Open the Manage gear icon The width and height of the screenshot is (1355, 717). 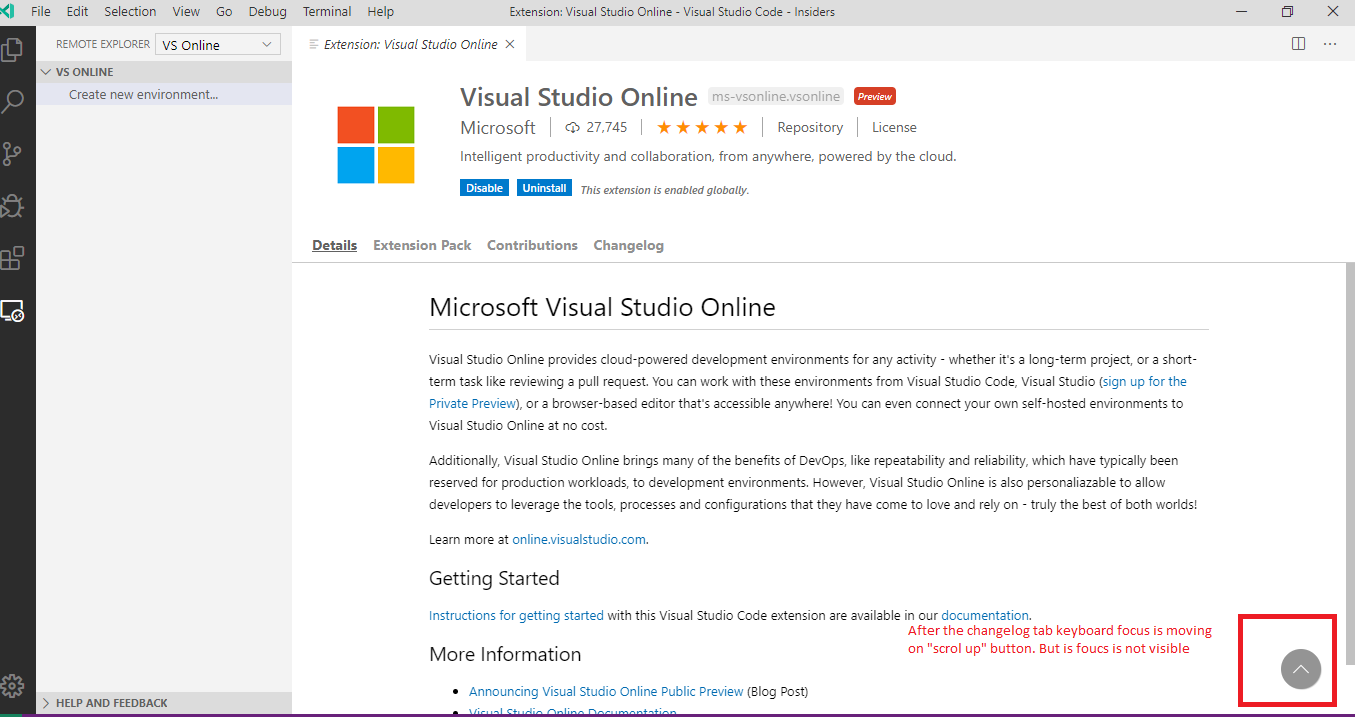click(13, 686)
